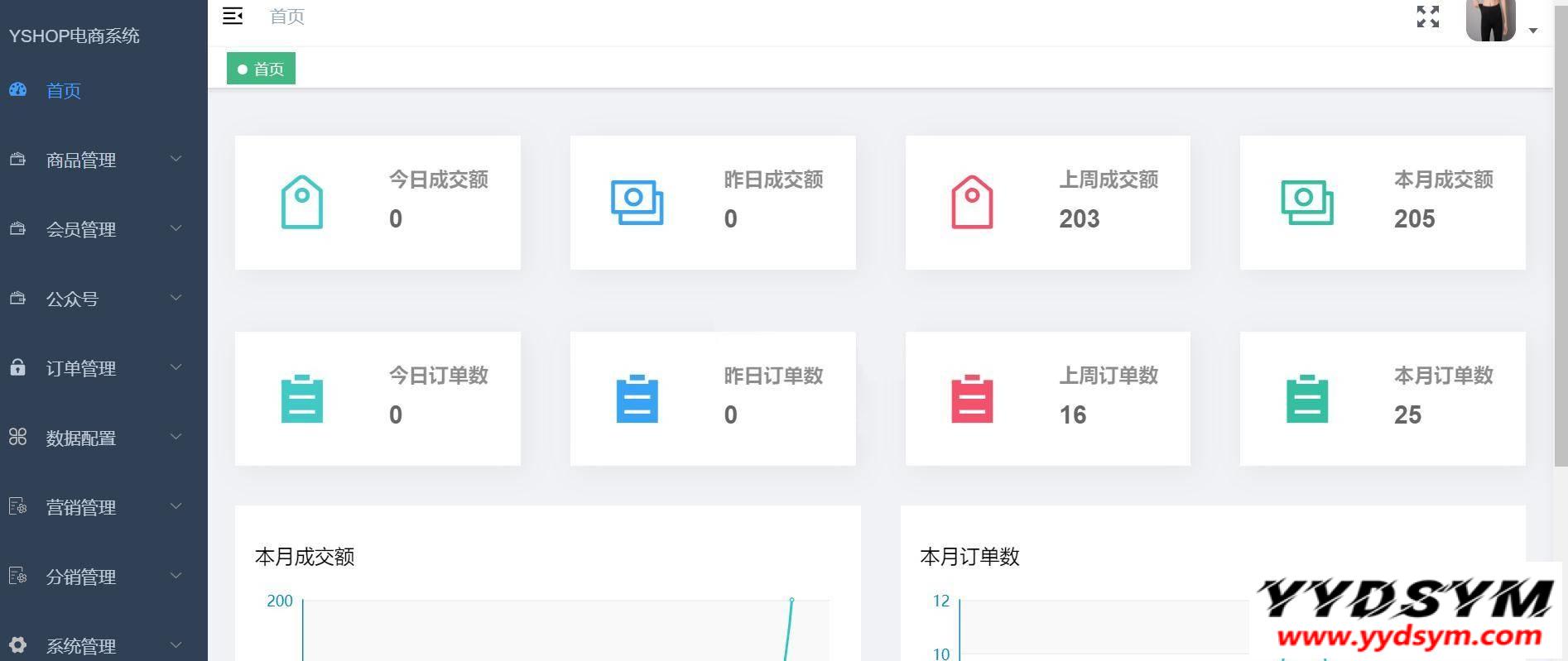This screenshot has height=661, width=1568.
Task: Open the 公众号 menu item
Action: pos(73,299)
